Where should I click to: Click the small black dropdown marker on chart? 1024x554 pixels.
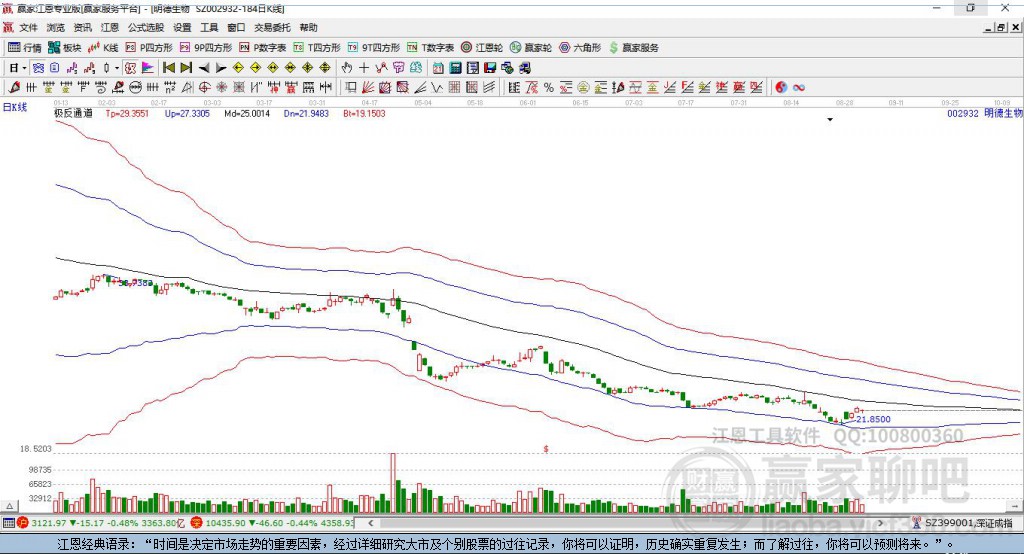[x=830, y=120]
